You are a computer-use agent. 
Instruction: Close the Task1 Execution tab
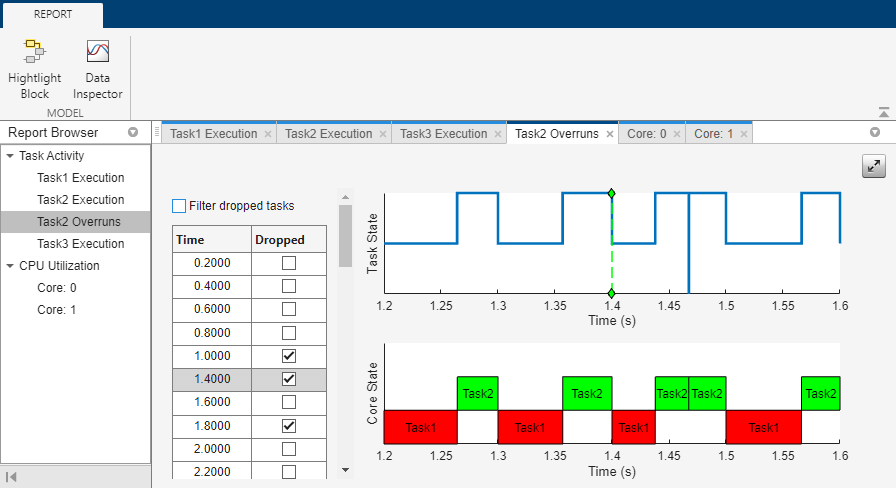pos(267,134)
